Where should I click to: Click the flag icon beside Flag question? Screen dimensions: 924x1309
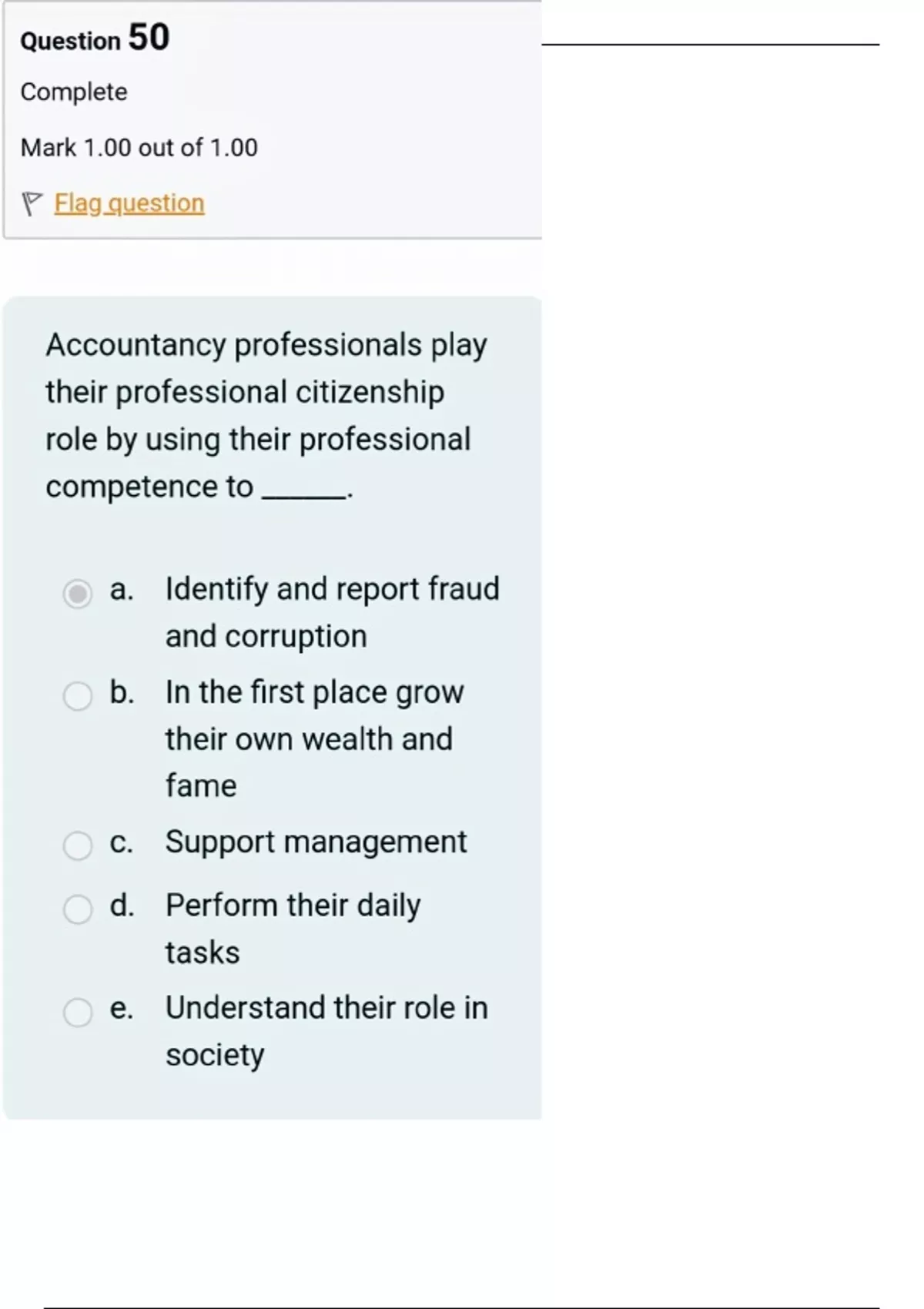[x=32, y=203]
